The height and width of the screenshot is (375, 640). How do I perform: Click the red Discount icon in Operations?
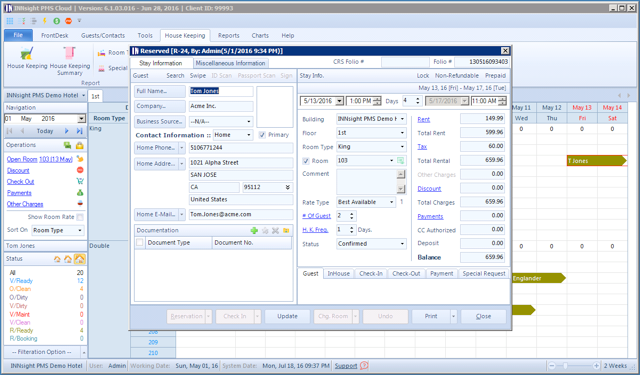pos(80,170)
